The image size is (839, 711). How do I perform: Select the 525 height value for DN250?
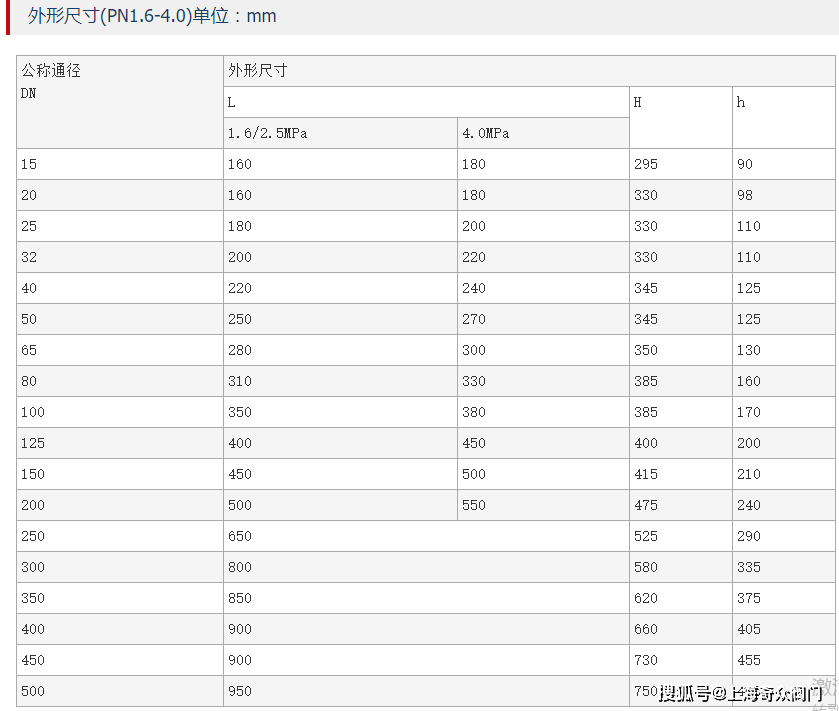coord(646,536)
